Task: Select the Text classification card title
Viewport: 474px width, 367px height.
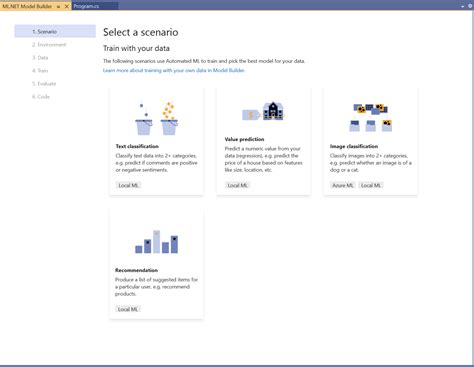Action: tap(137, 146)
